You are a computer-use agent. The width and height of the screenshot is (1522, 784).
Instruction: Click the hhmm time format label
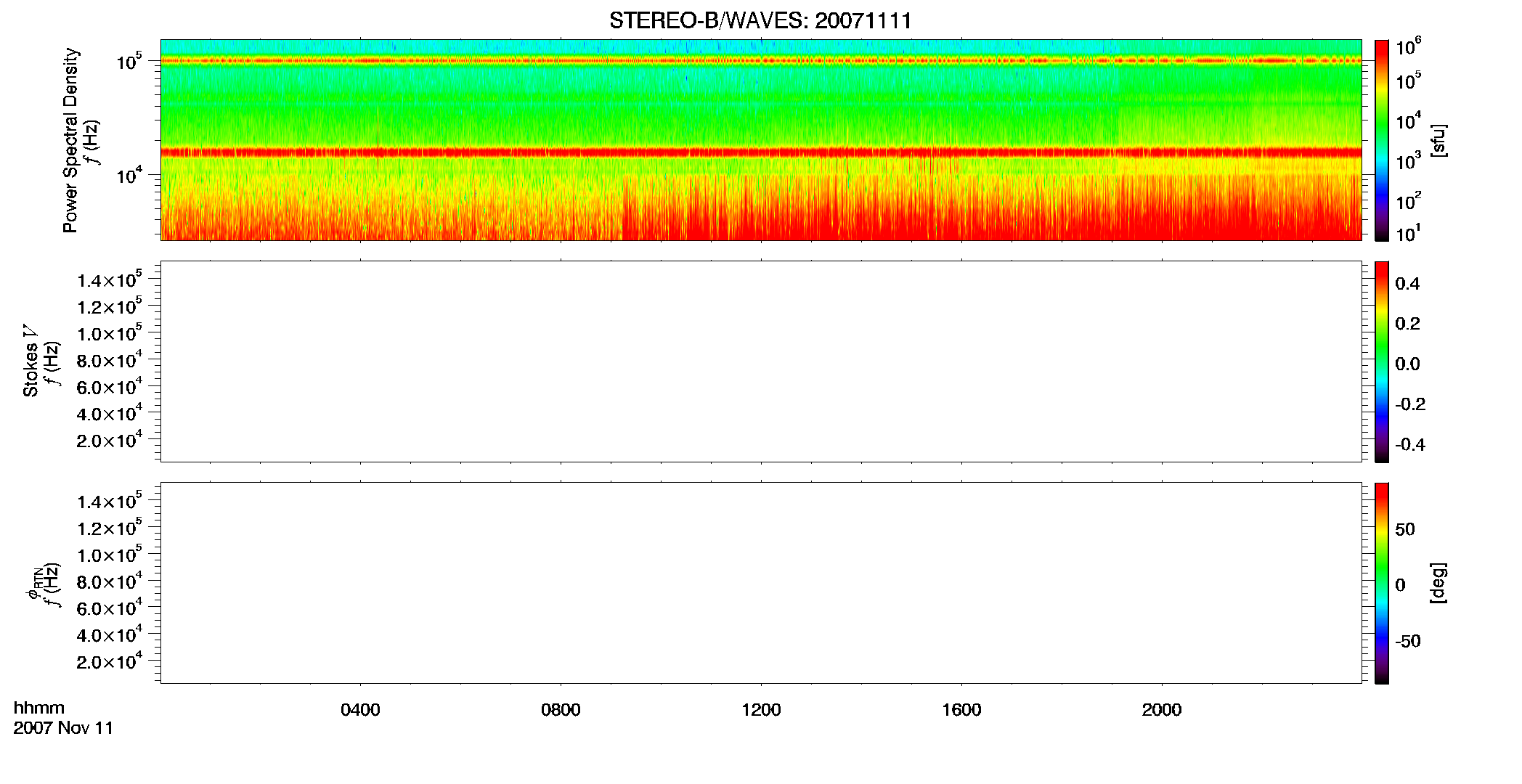(39, 709)
